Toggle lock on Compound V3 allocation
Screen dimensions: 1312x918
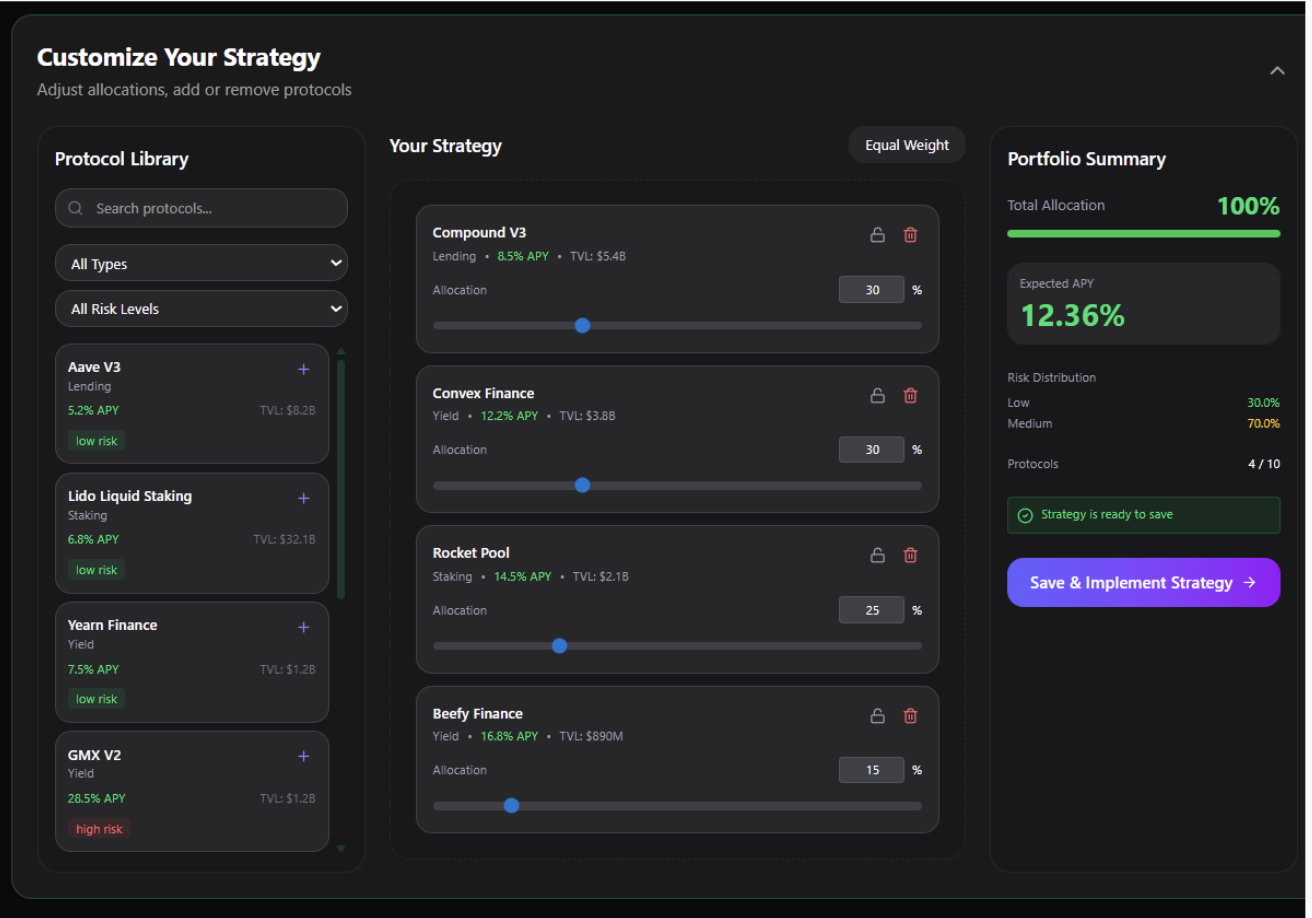pos(877,235)
